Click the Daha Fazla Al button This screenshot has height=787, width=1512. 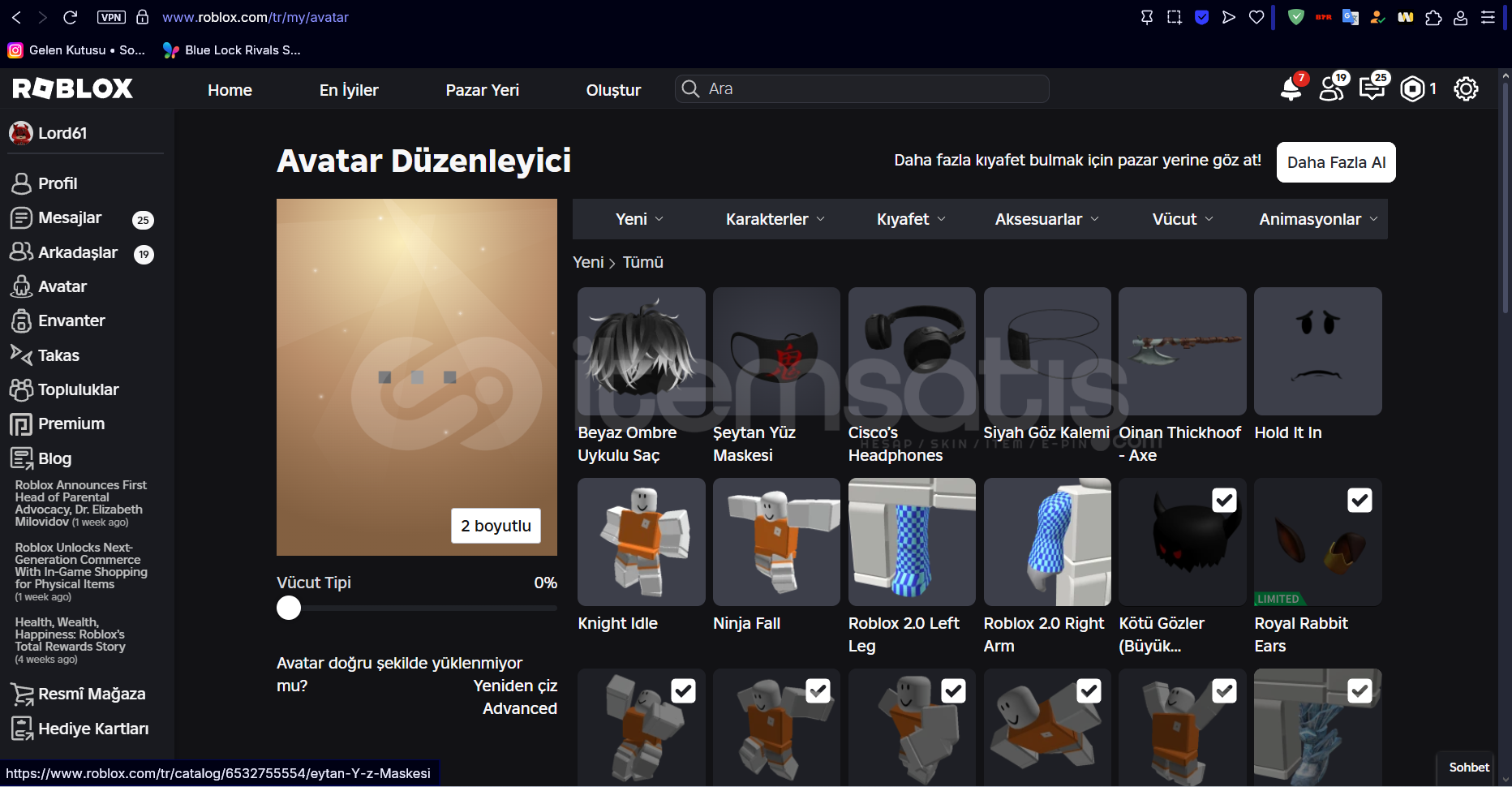(1336, 162)
